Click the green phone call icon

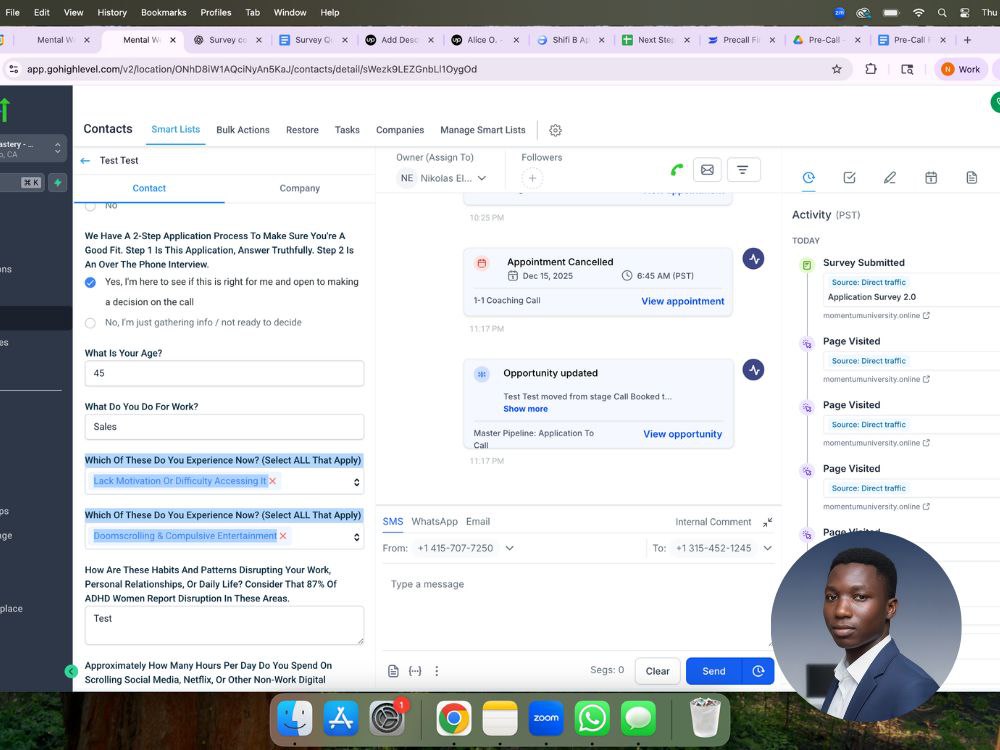(x=677, y=170)
